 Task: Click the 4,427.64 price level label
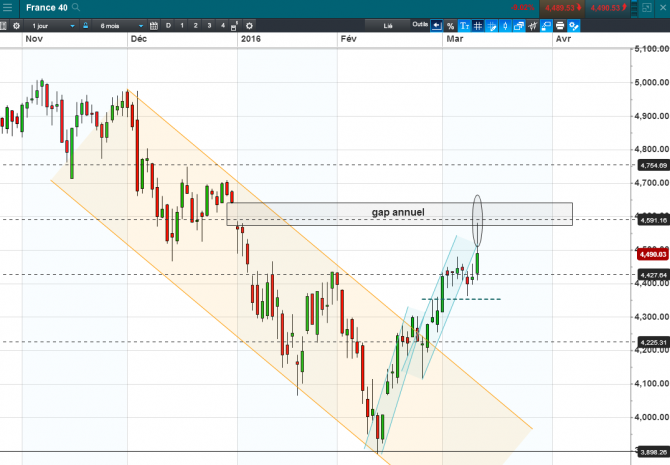point(653,275)
